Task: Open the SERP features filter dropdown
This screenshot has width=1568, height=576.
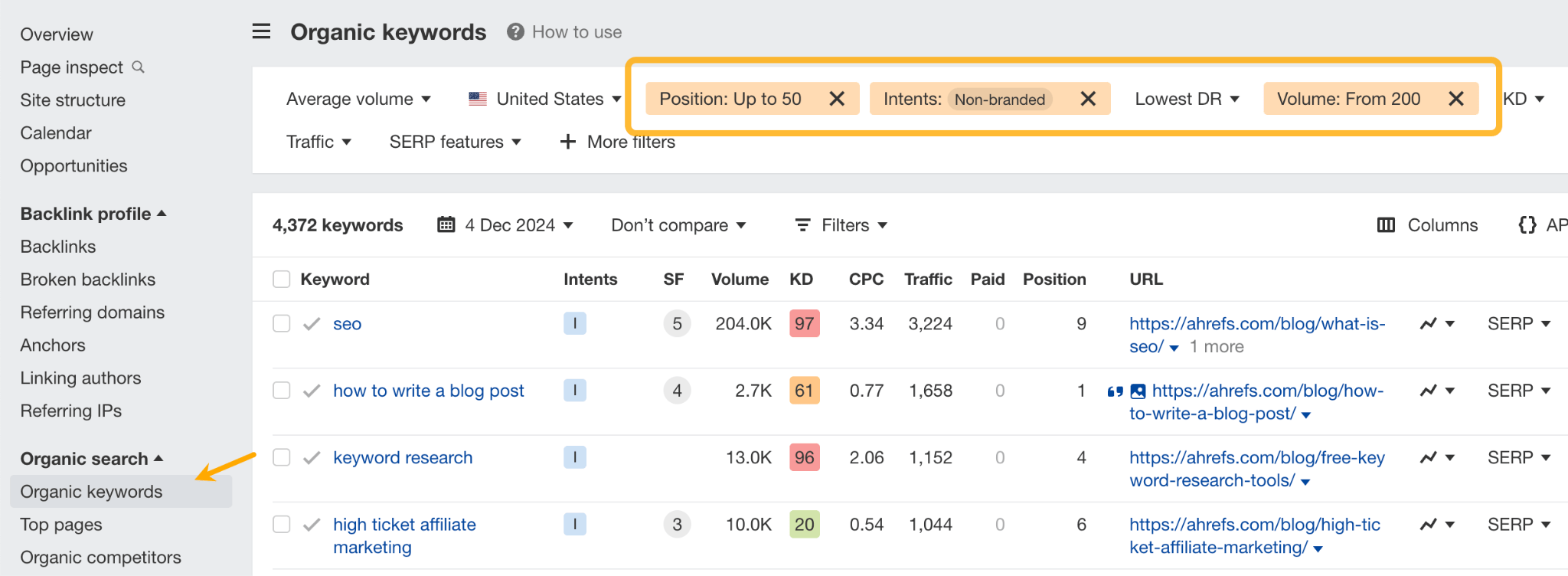Action: [455, 142]
